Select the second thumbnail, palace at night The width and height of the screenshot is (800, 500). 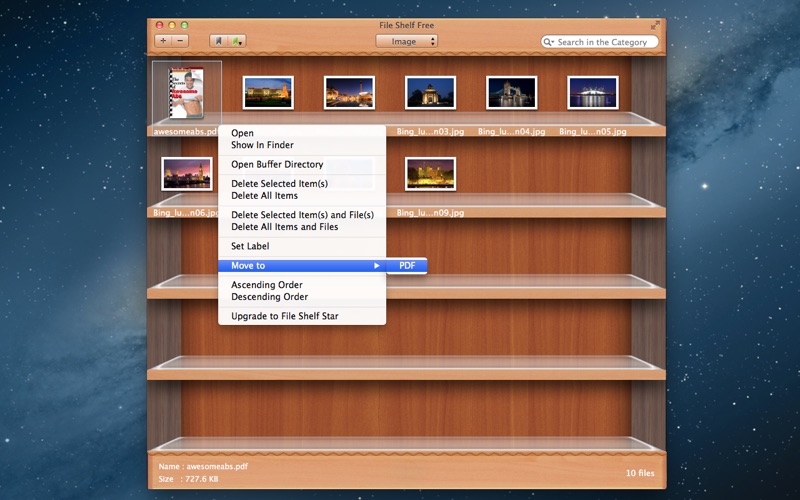[268, 92]
